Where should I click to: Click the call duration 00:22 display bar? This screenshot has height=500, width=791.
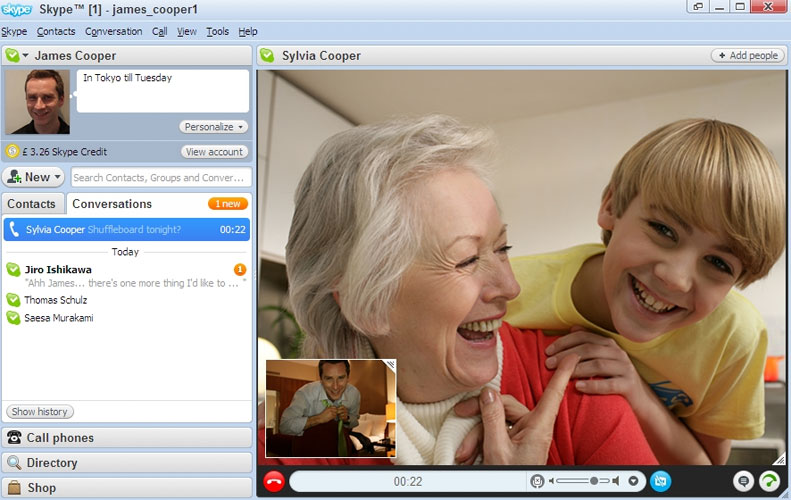point(408,481)
